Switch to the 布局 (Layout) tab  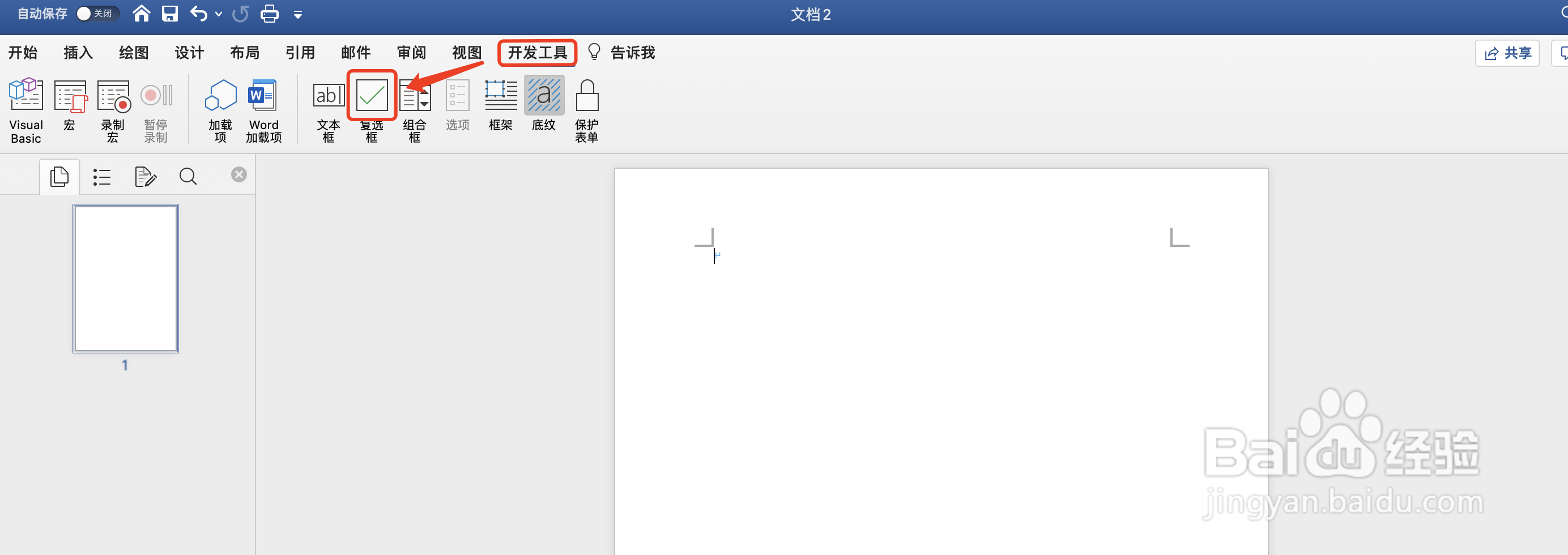245,53
